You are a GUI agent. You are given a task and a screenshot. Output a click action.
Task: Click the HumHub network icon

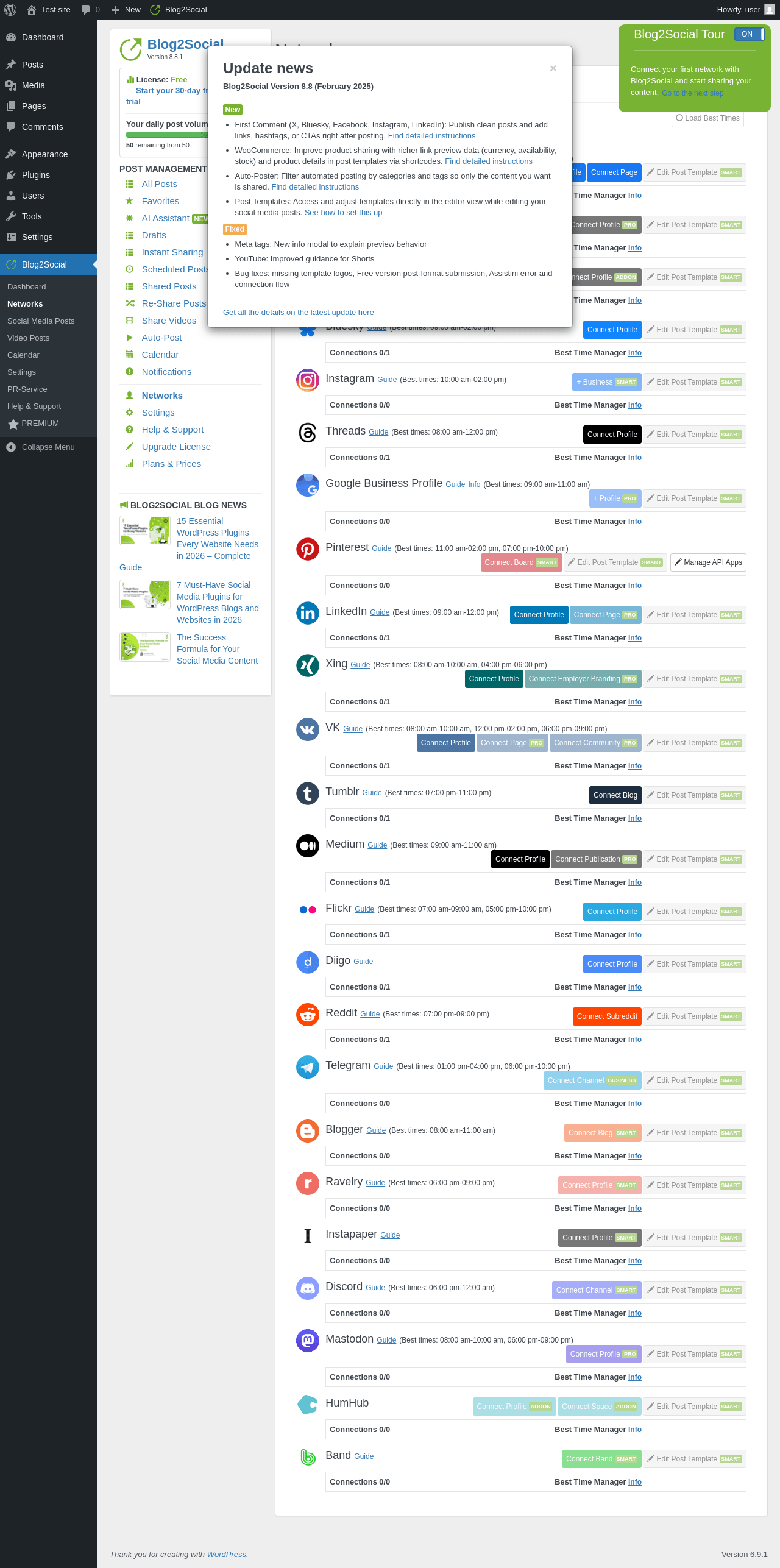[308, 1405]
